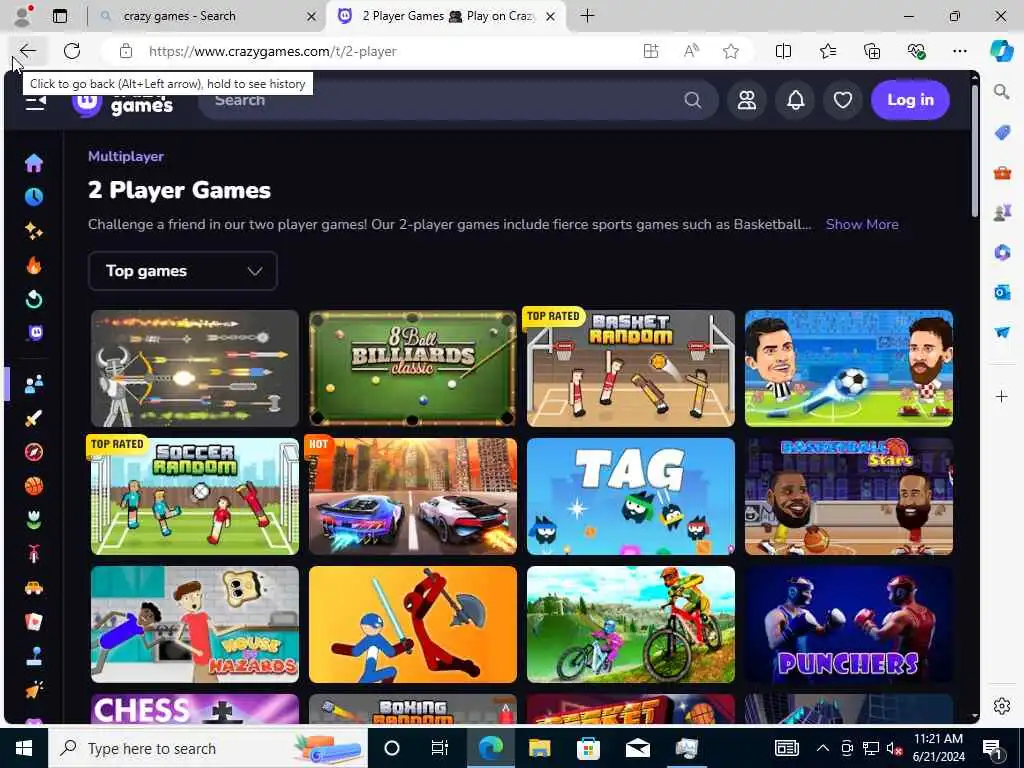This screenshot has width=1024, height=768.
Task: Open Copilot icon in Edge toolbar
Action: point(1001,51)
